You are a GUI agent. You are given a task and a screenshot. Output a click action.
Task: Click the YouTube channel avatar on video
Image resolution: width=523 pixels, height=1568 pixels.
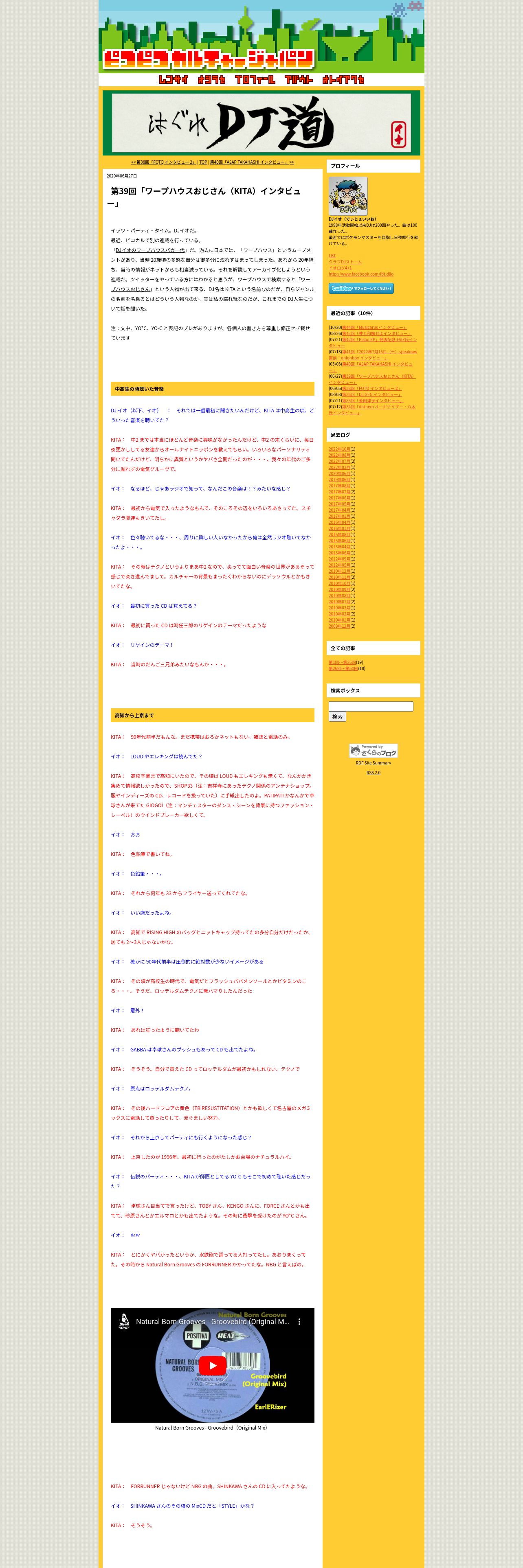pyautogui.click(x=123, y=1321)
